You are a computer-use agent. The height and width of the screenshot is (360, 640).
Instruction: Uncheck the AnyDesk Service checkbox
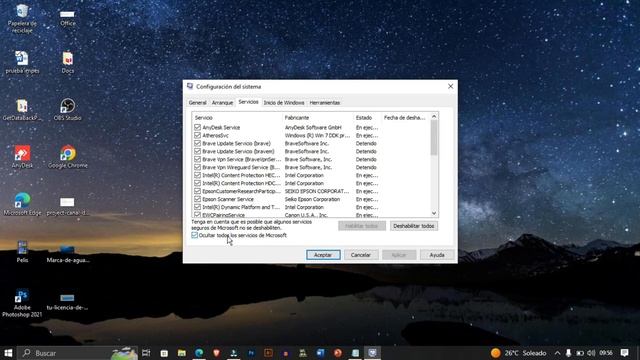pos(198,127)
